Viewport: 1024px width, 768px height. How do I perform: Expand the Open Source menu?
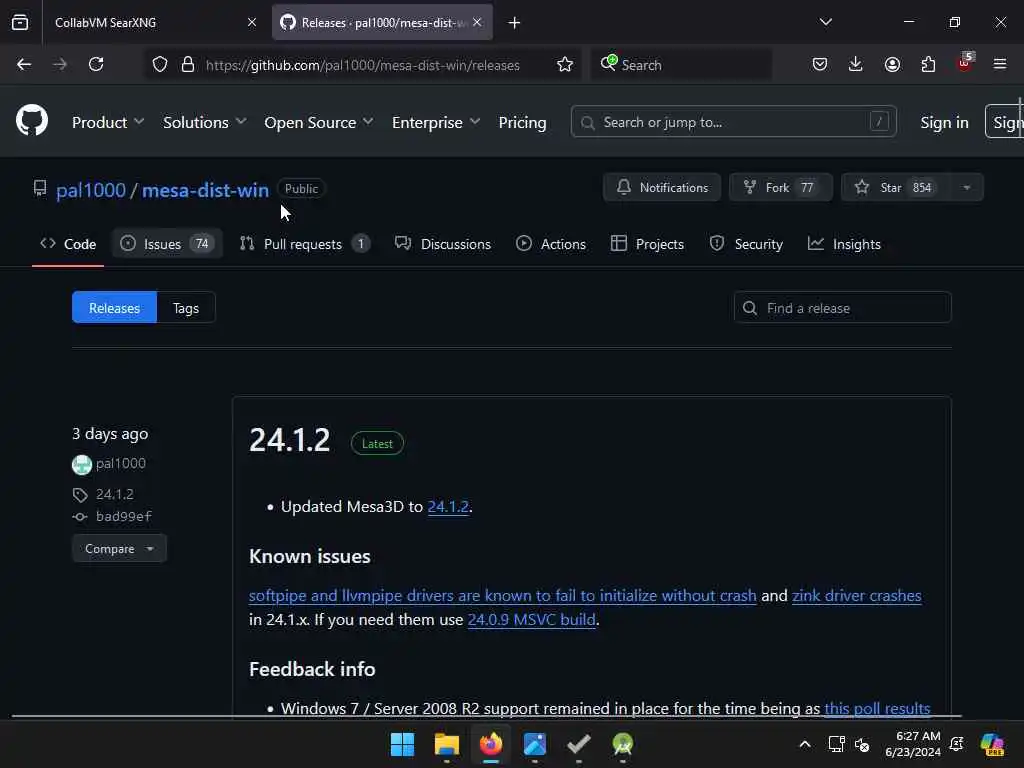(x=319, y=122)
